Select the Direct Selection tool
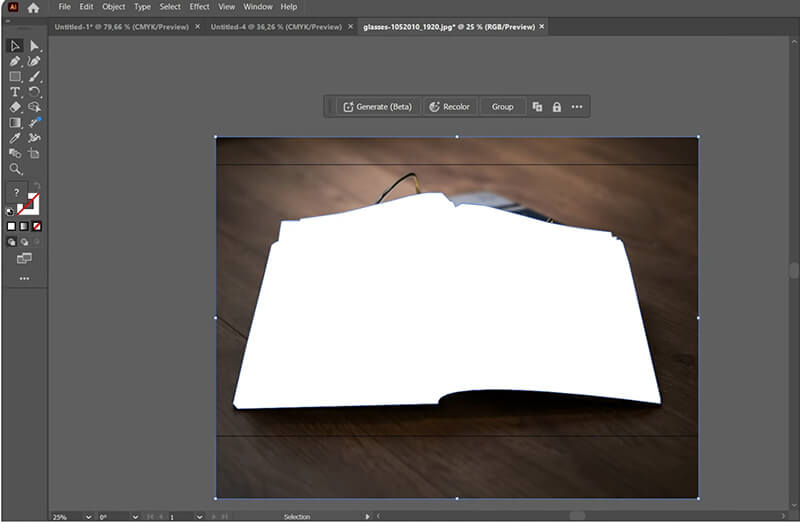 pyautogui.click(x=35, y=46)
